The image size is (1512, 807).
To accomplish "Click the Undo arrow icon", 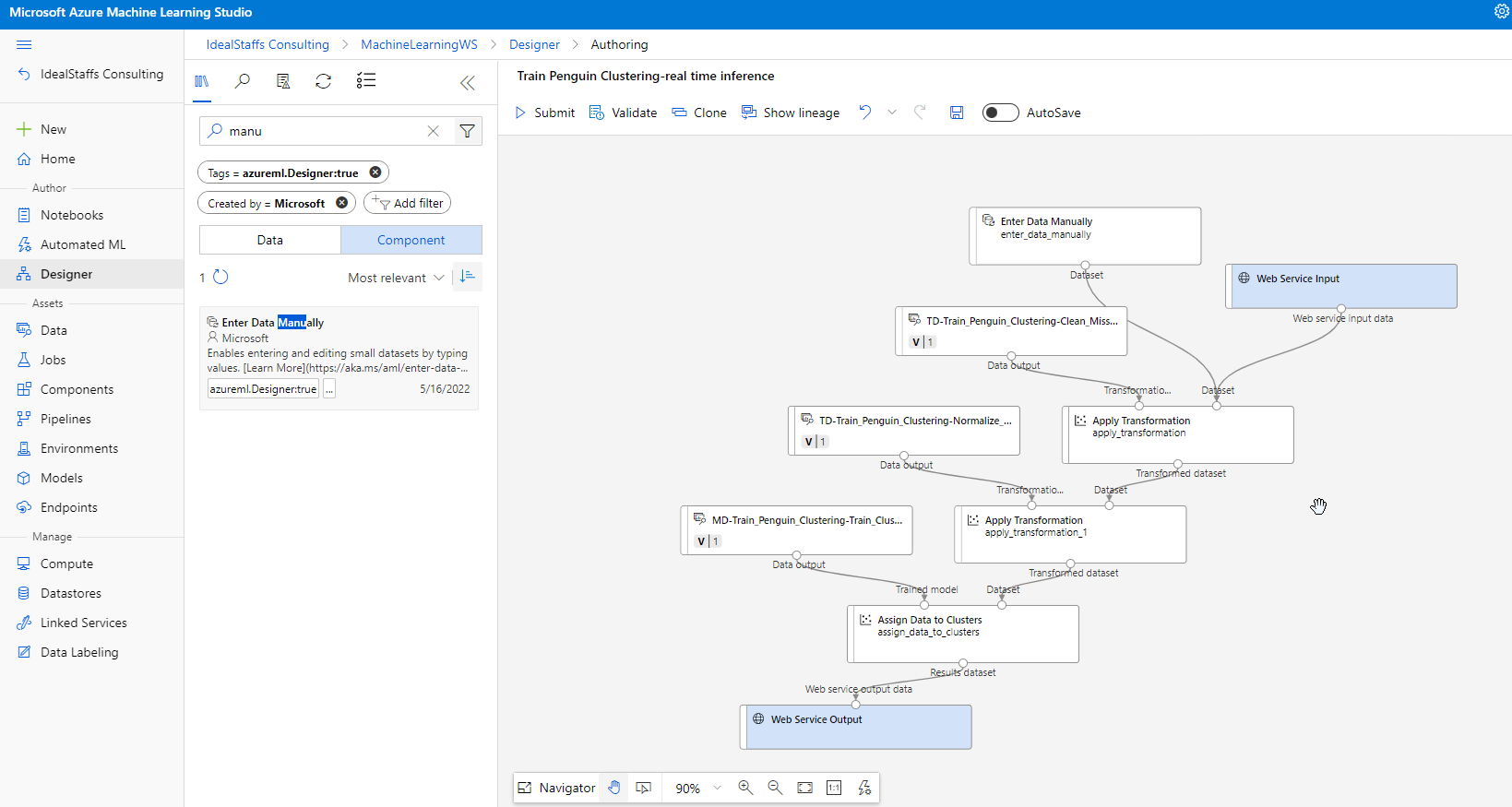I will [865, 113].
